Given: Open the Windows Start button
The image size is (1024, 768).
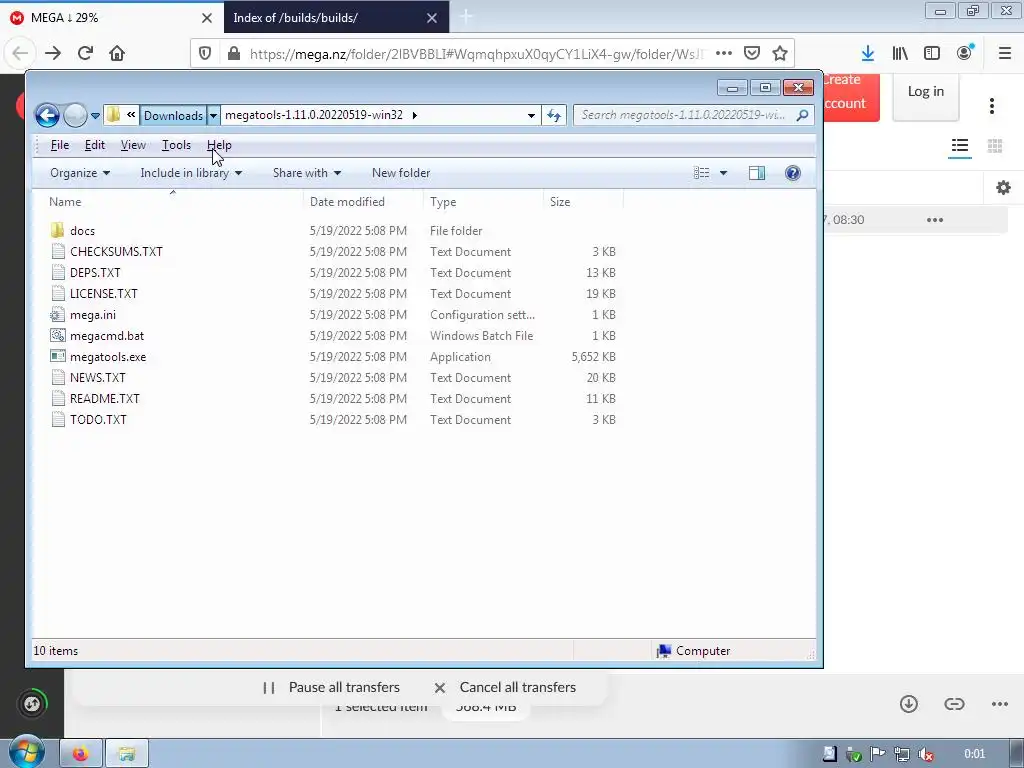Looking at the screenshot, I should point(26,752).
